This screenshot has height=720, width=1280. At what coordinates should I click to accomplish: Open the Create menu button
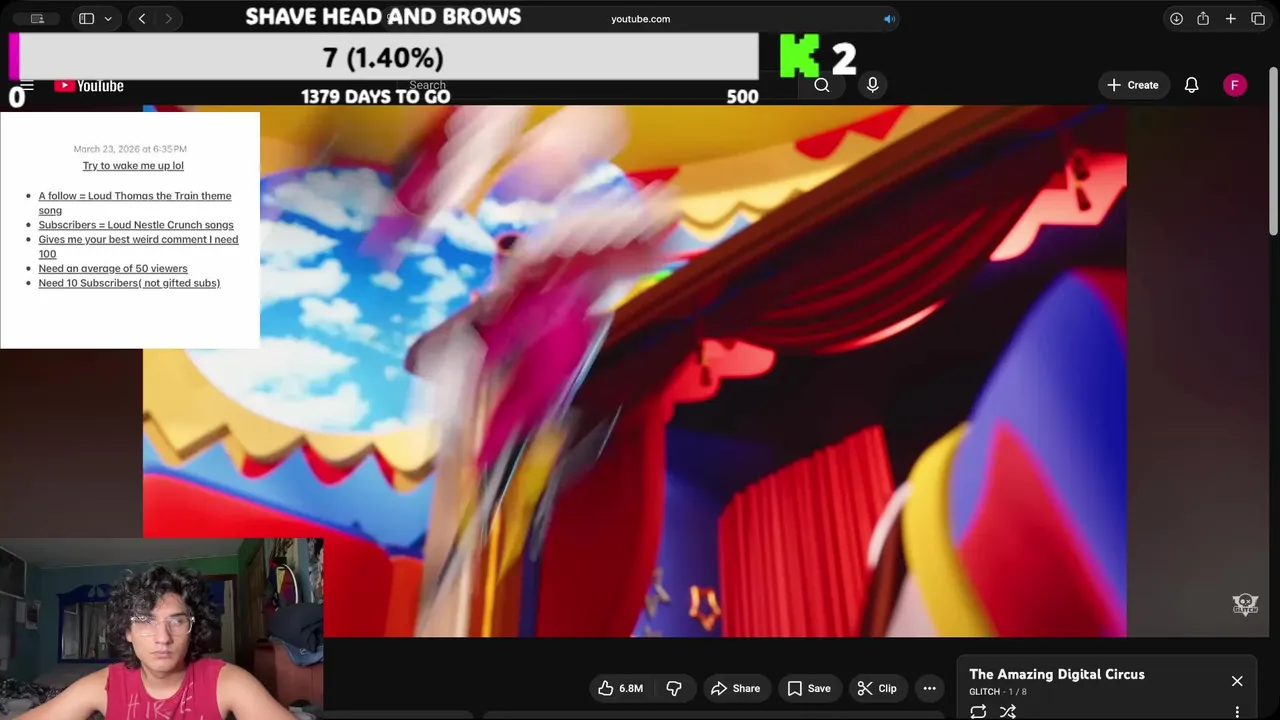(x=1132, y=85)
